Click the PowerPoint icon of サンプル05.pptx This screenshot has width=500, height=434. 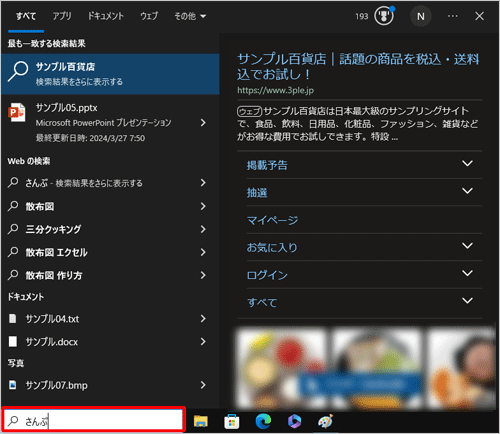coord(17,112)
